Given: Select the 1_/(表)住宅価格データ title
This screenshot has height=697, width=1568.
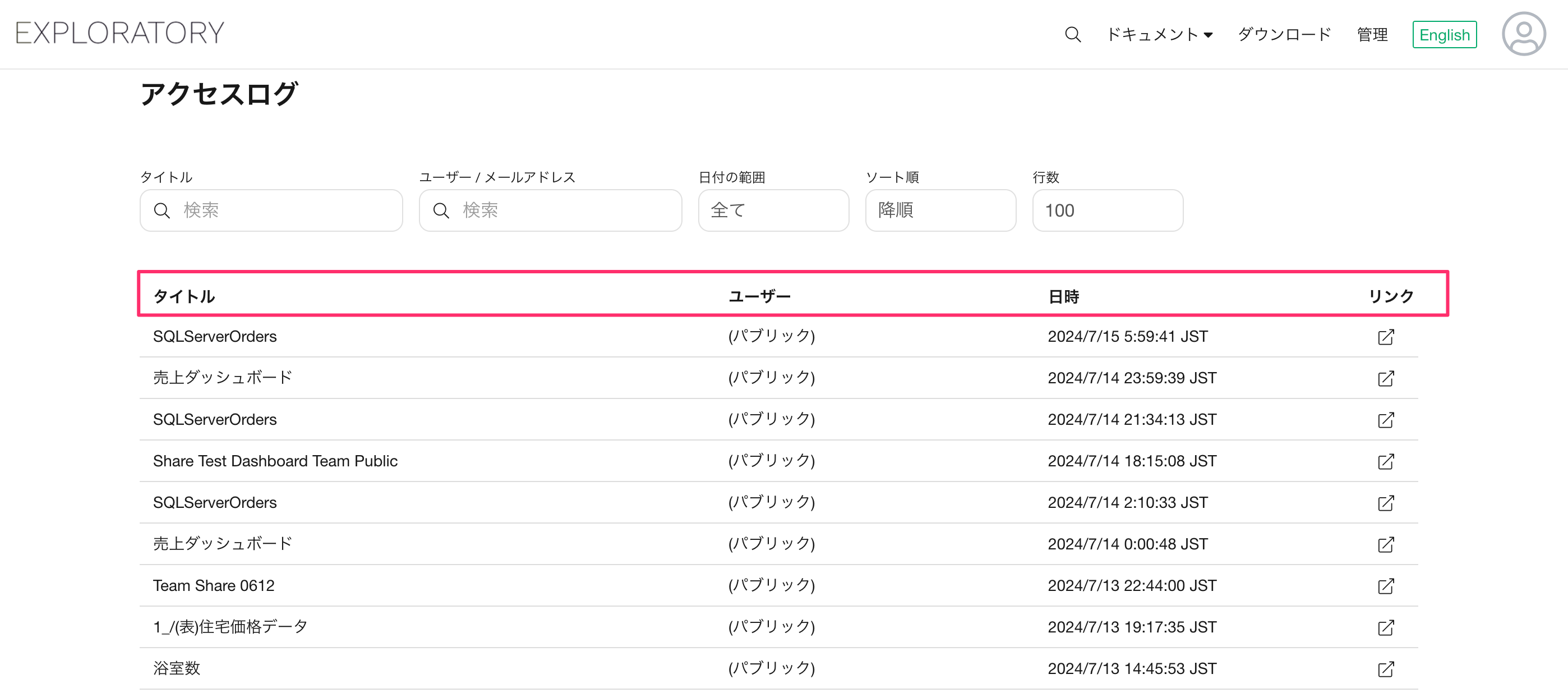Looking at the screenshot, I should (x=230, y=627).
